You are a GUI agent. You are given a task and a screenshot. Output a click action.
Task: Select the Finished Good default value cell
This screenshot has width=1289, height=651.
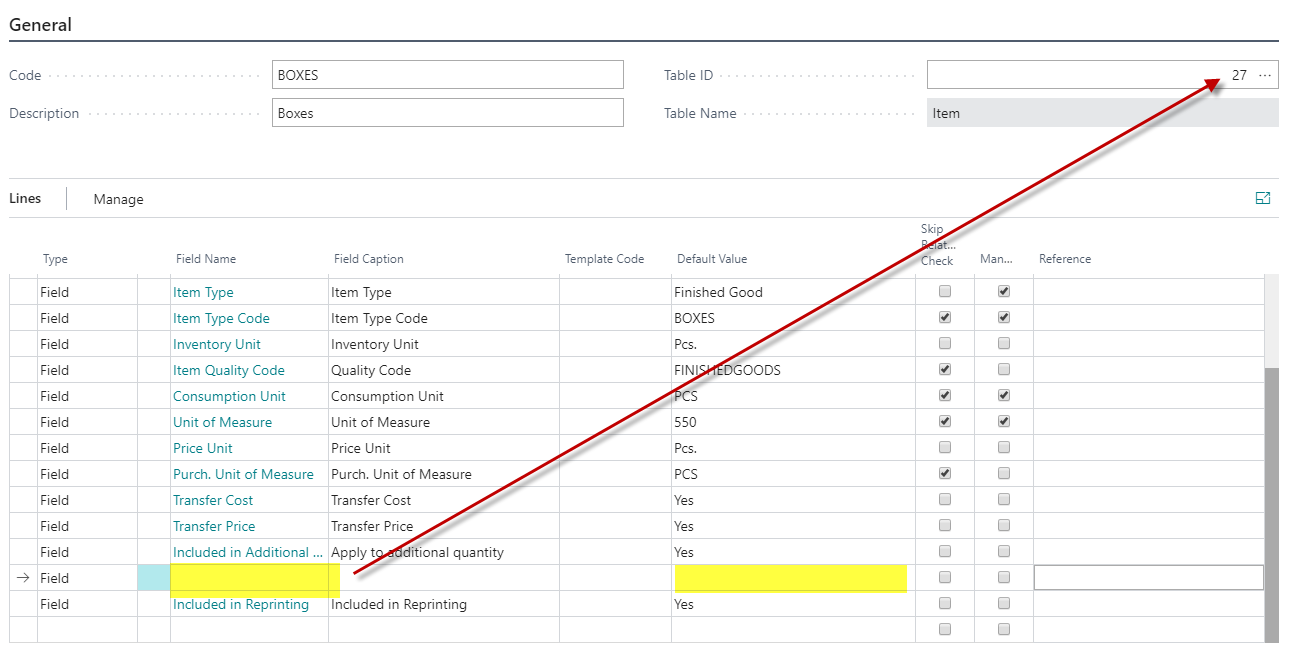click(793, 292)
